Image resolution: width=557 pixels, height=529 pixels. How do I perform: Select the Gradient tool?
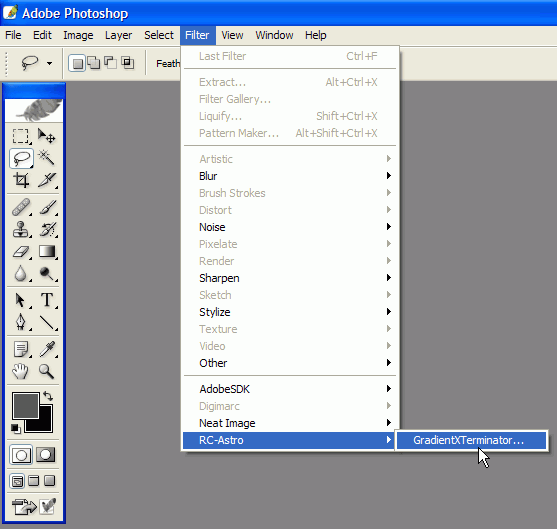pyautogui.click(x=47, y=252)
